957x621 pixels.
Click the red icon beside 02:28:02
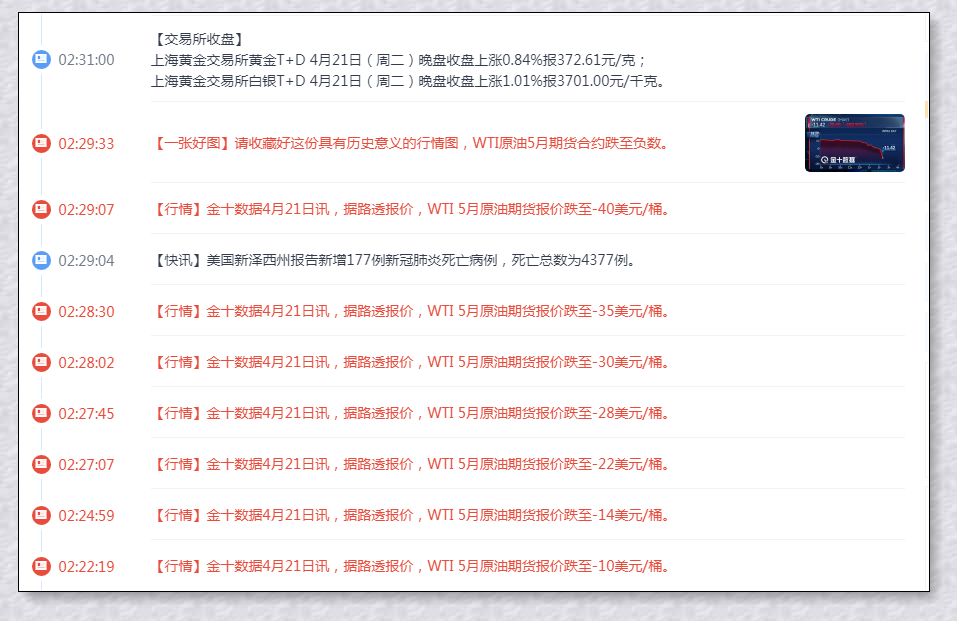click(41, 362)
